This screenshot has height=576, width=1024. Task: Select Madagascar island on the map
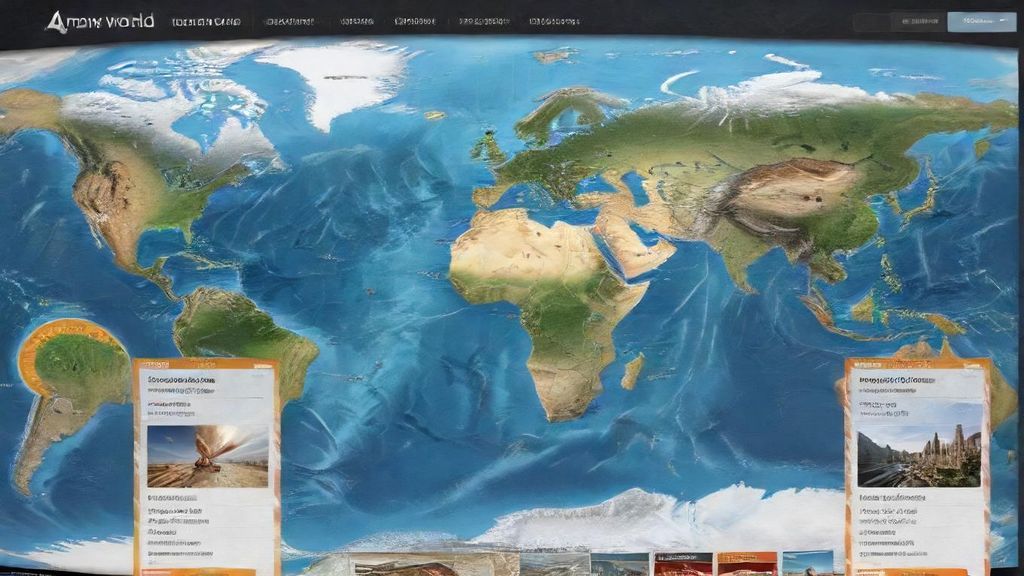(632, 371)
